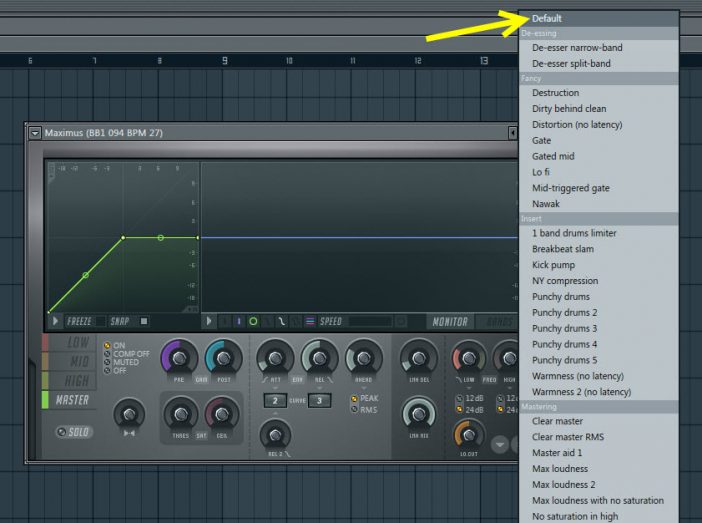Viewport: 702px width, 523px height.
Task: Click the green envelope node at the curve knee
Action: [123, 238]
